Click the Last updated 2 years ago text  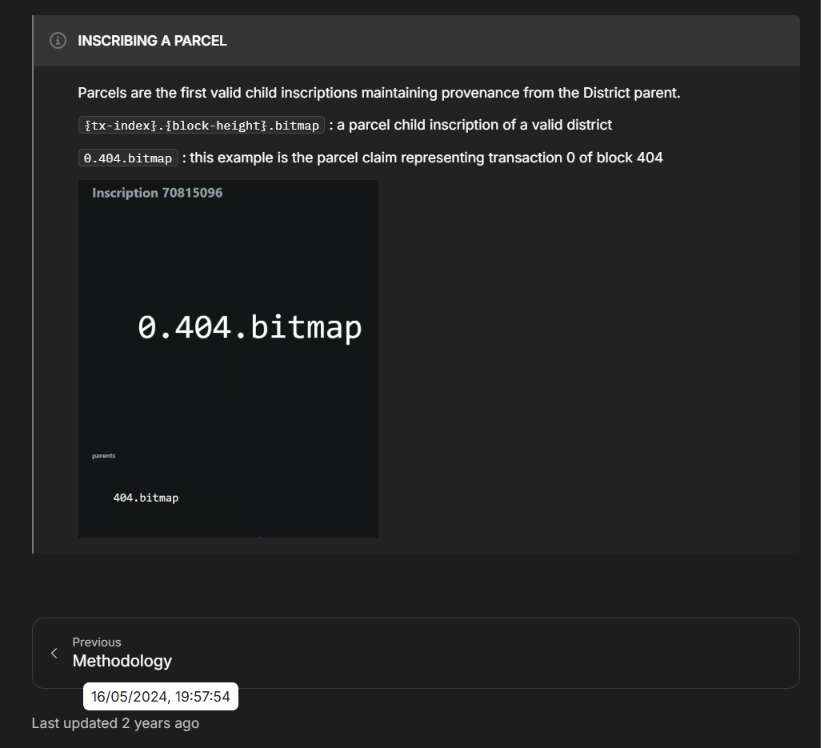click(x=115, y=723)
